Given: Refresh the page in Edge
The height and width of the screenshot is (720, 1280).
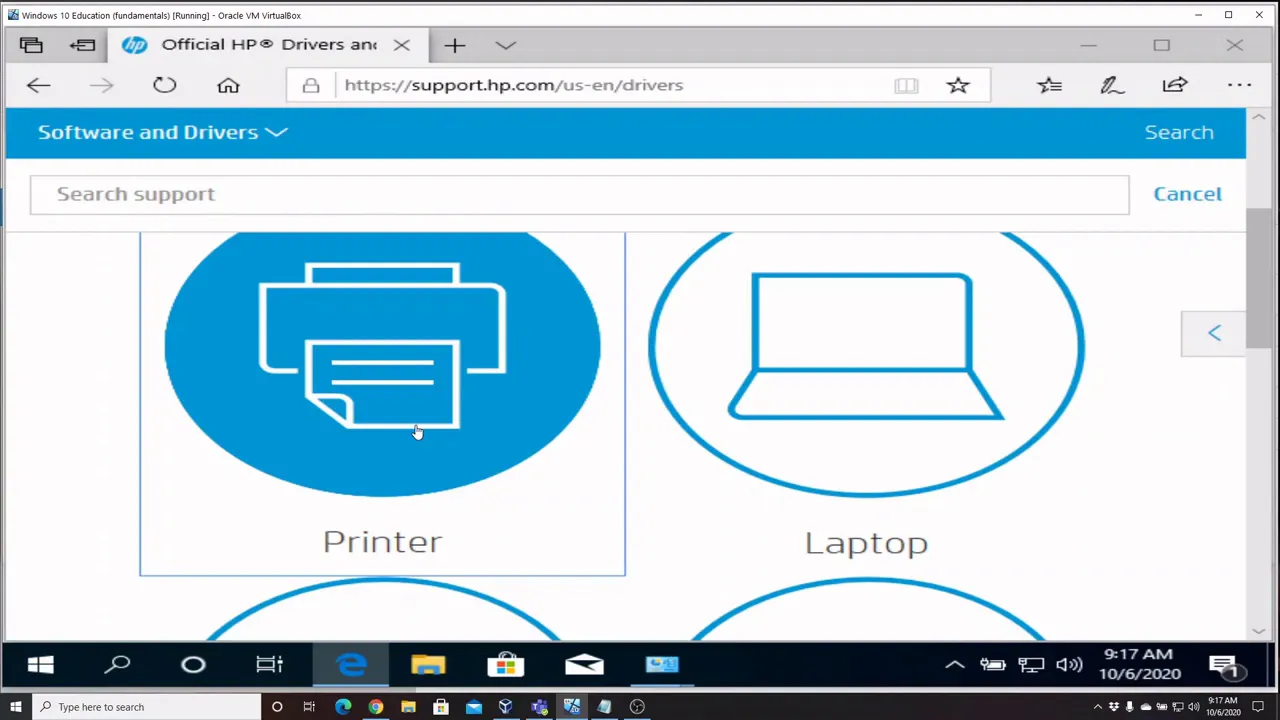Looking at the screenshot, I should point(165,85).
